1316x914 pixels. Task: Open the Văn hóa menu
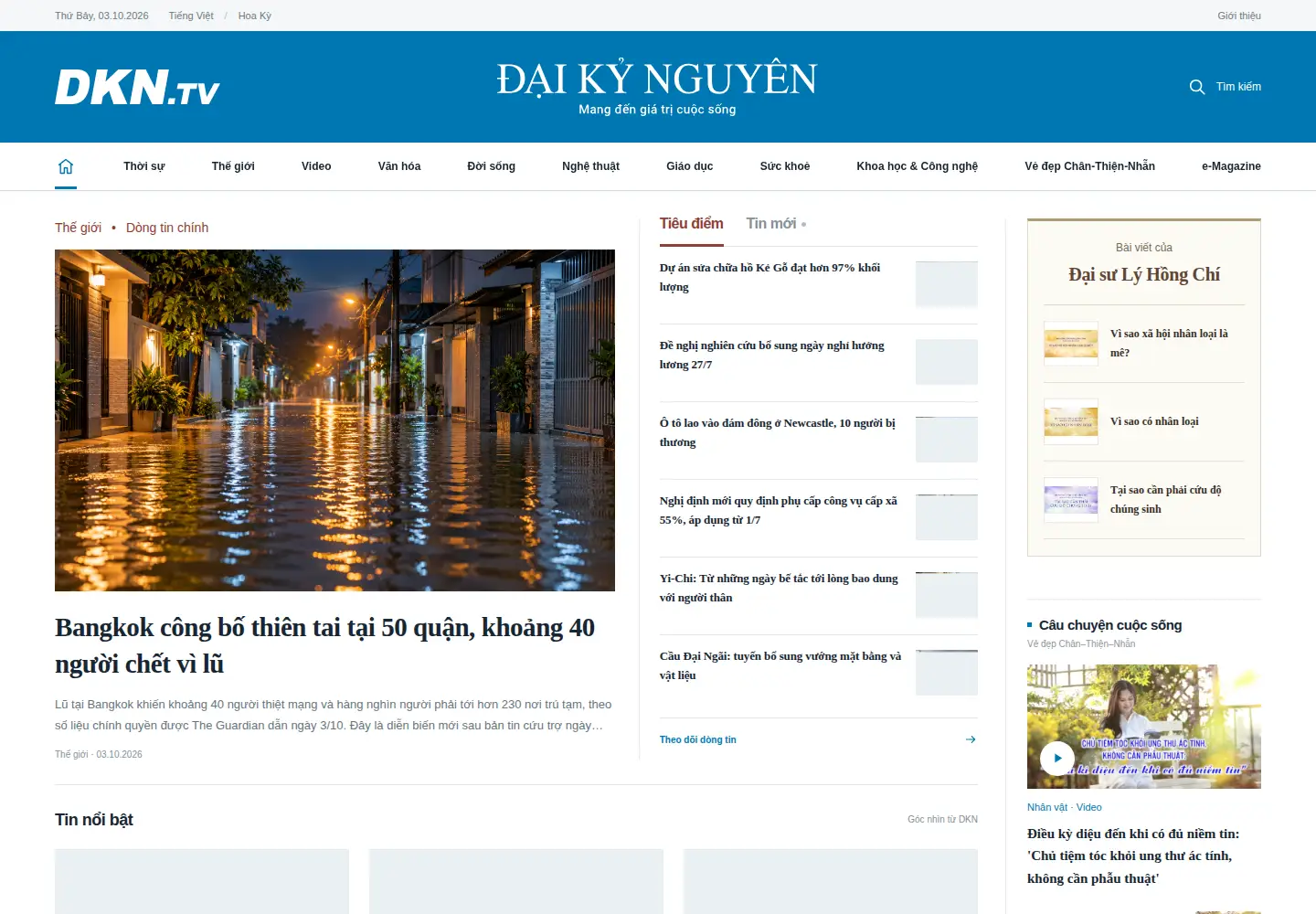click(x=399, y=166)
